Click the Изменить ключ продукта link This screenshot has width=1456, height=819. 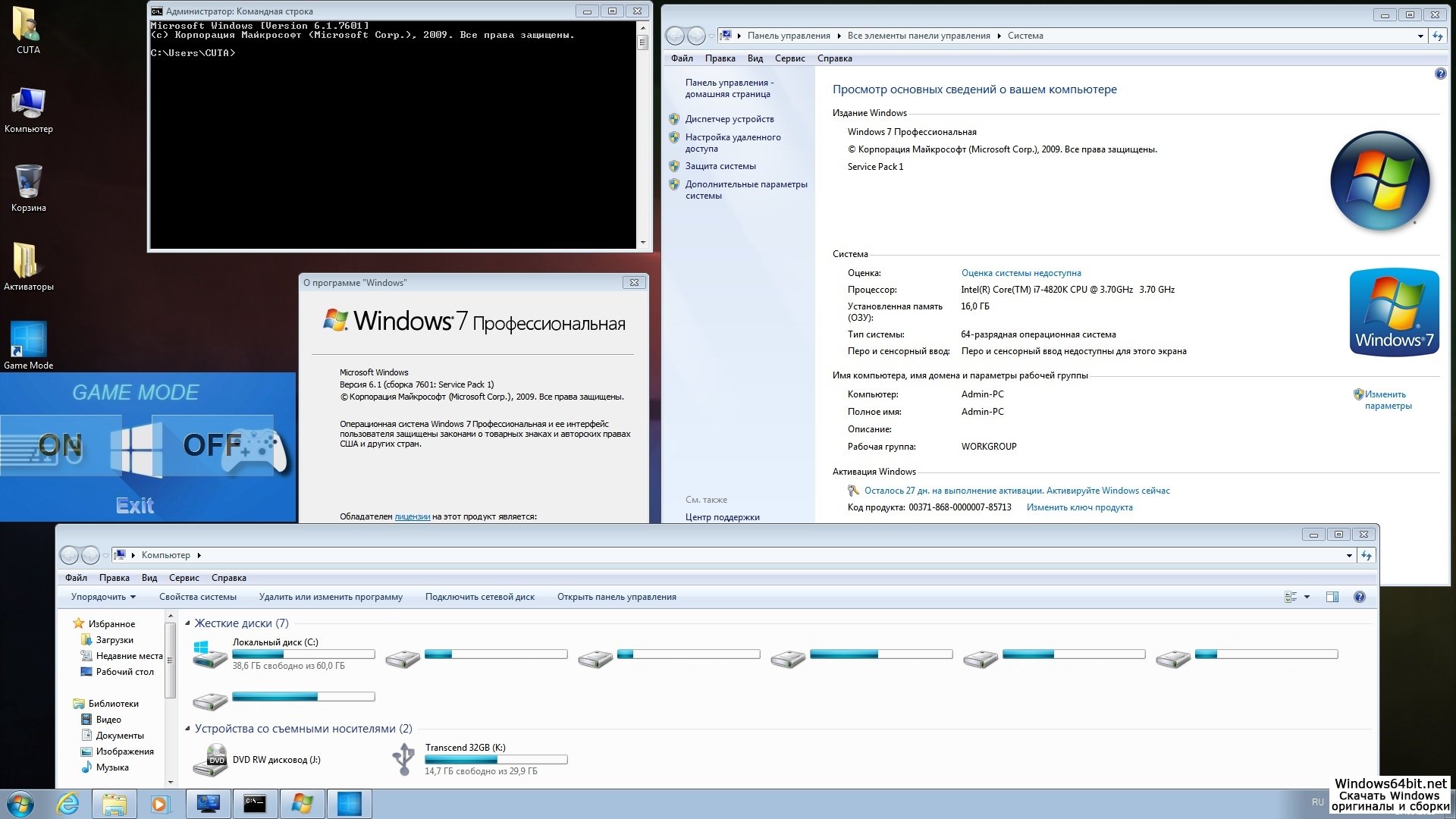pyautogui.click(x=1079, y=507)
